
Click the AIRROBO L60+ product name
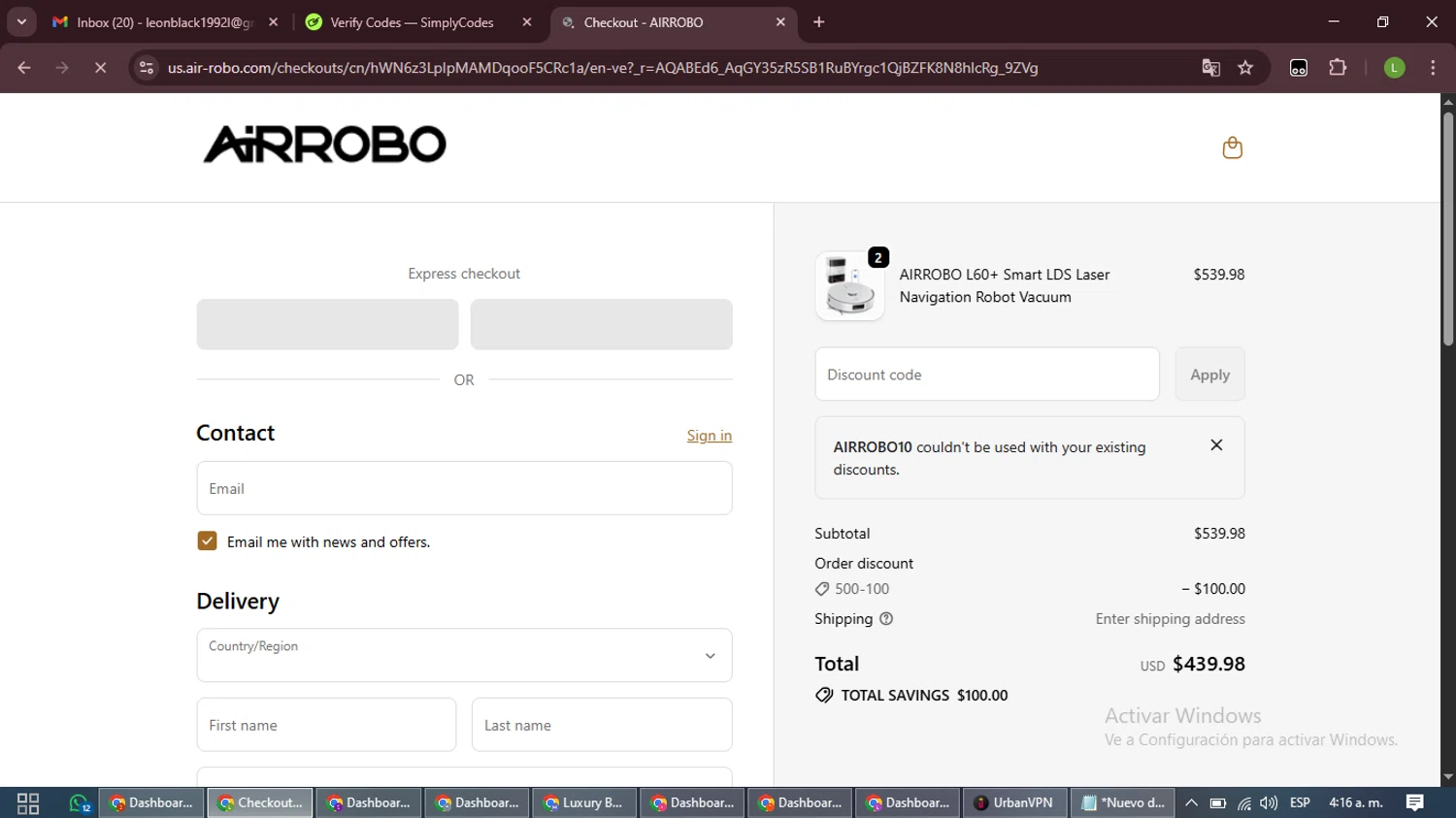tap(1004, 285)
